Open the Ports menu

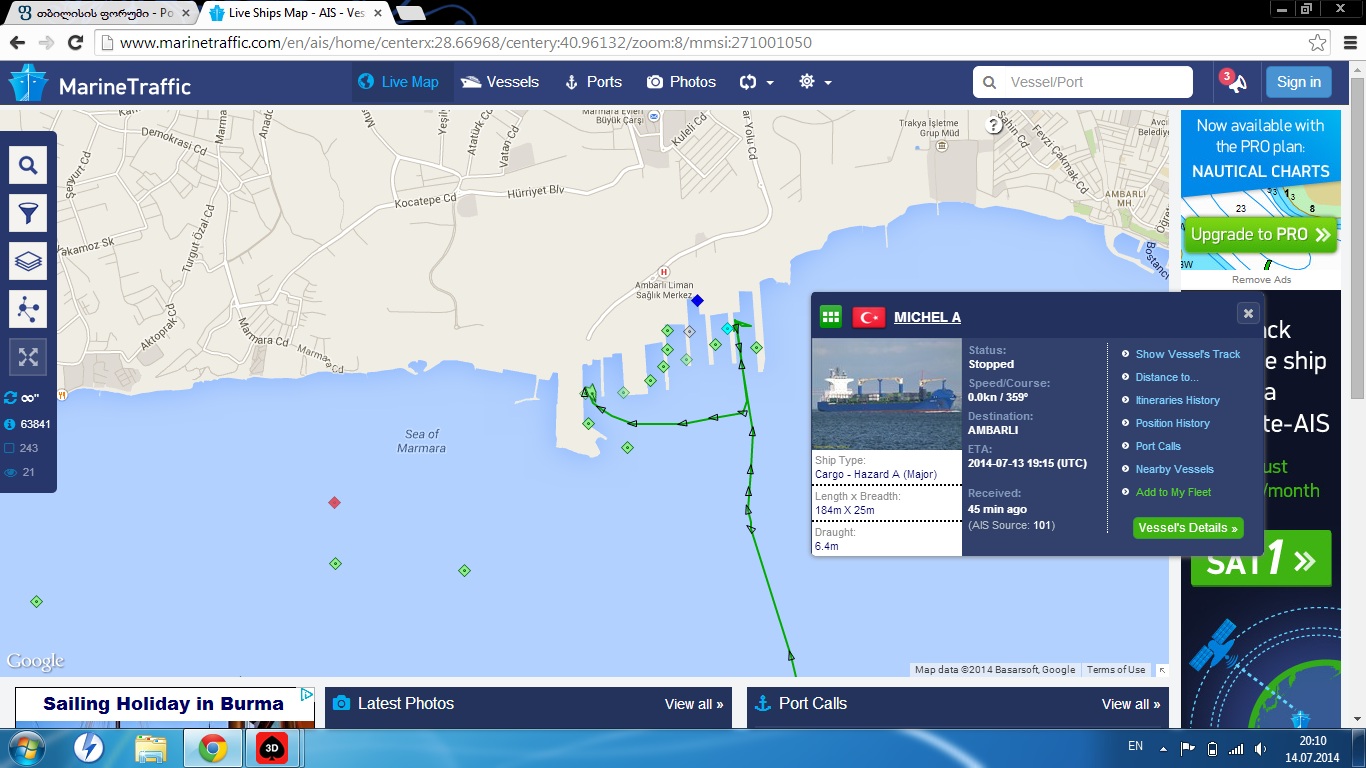pyautogui.click(x=593, y=82)
